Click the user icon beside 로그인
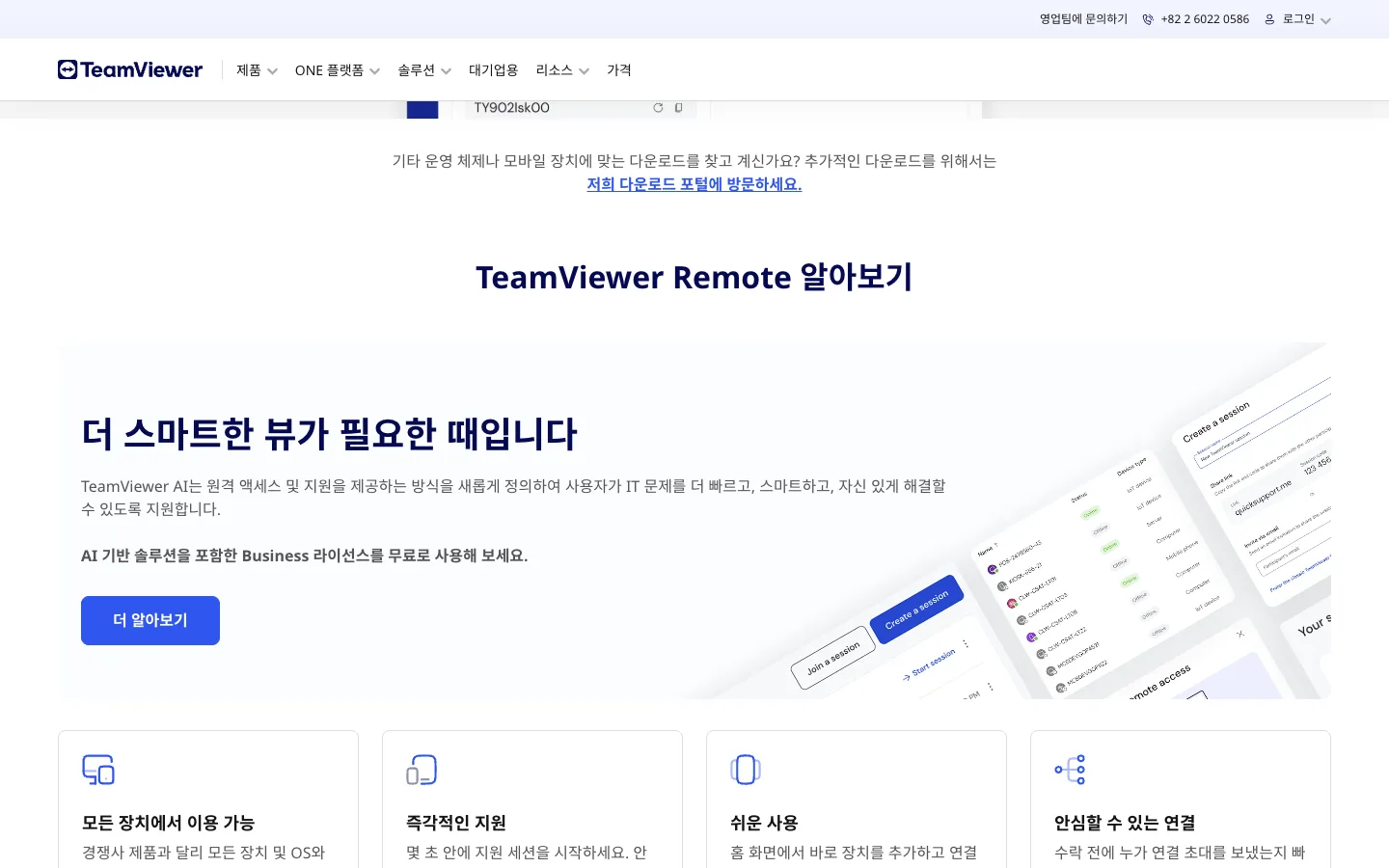1389x868 pixels. point(1269,19)
